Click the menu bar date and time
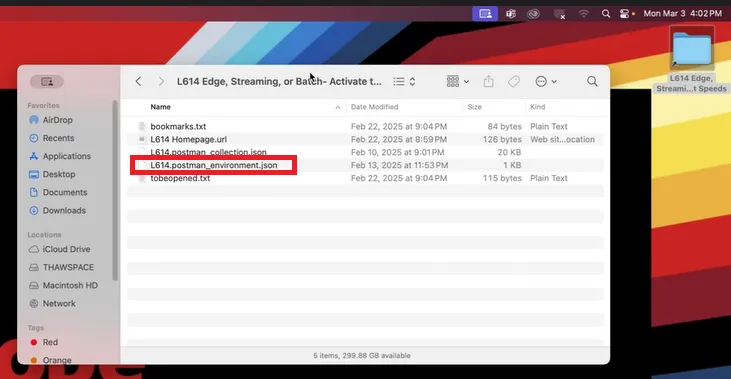Viewport: 731px width, 379px height. 683,14
